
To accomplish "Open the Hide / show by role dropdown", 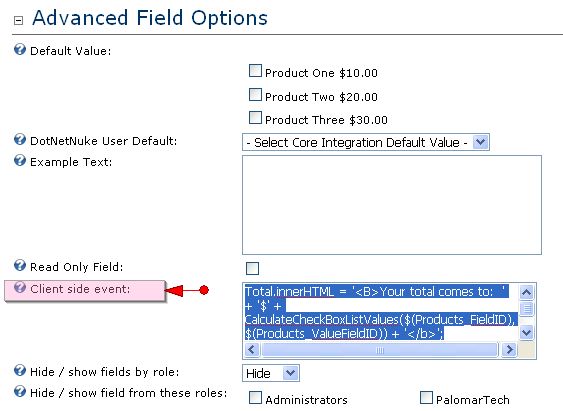I will (271, 373).
